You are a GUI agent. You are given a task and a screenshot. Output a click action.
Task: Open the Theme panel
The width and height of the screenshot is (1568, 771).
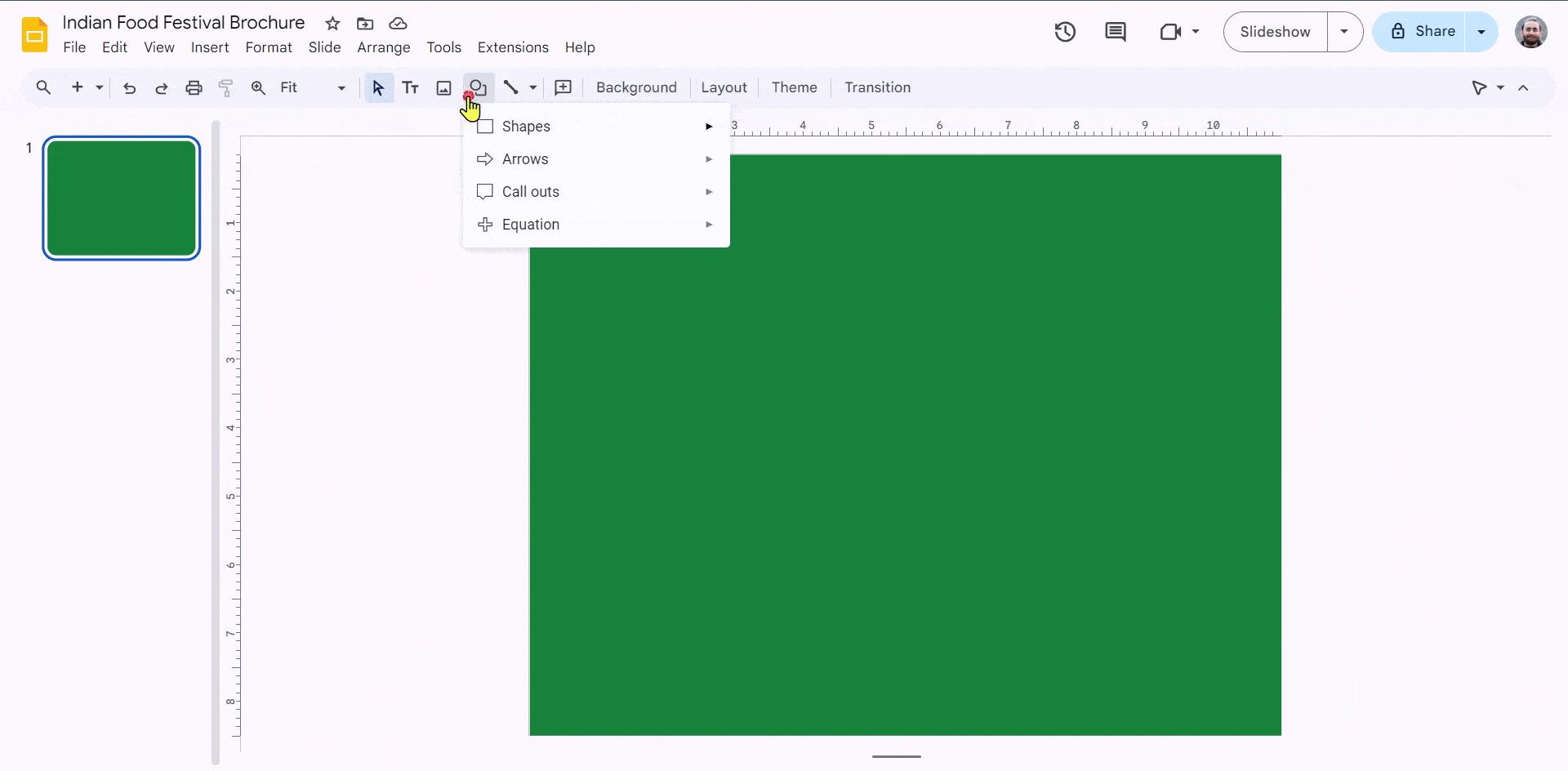[794, 87]
